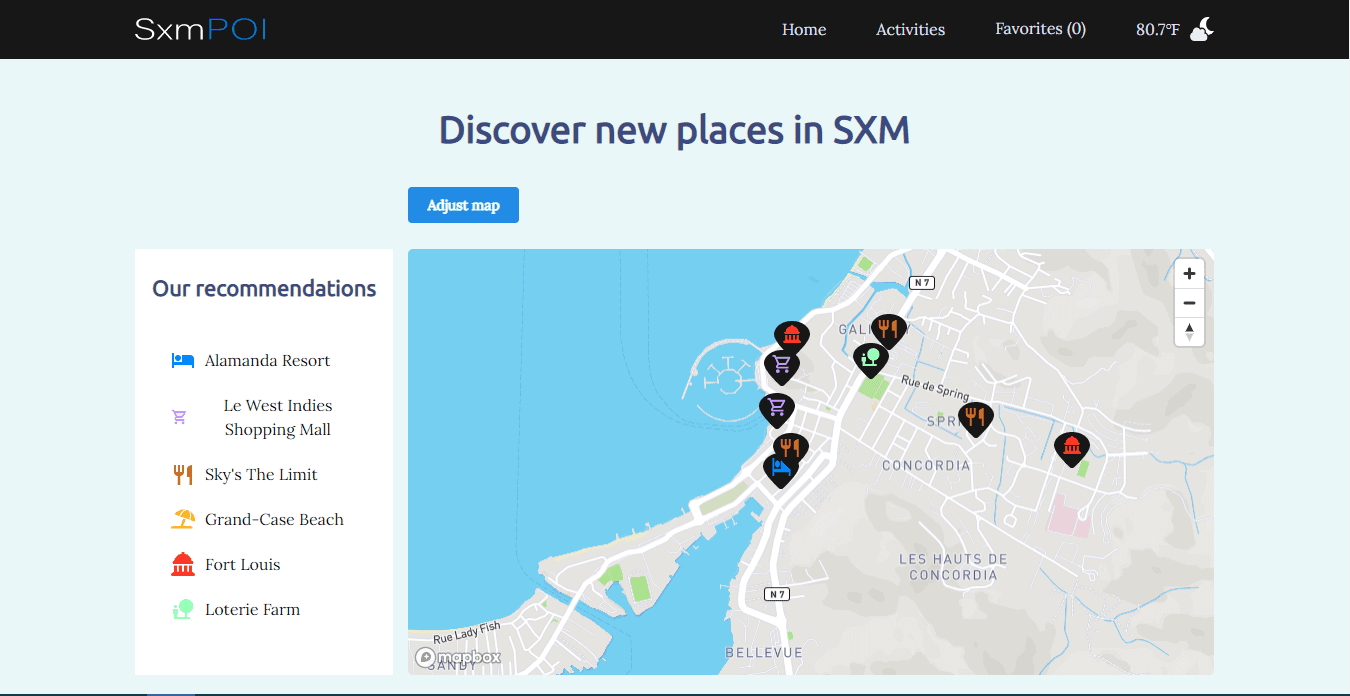The width and height of the screenshot is (1350, 696).
Task: Go to the Activities page
Action: 910,29
